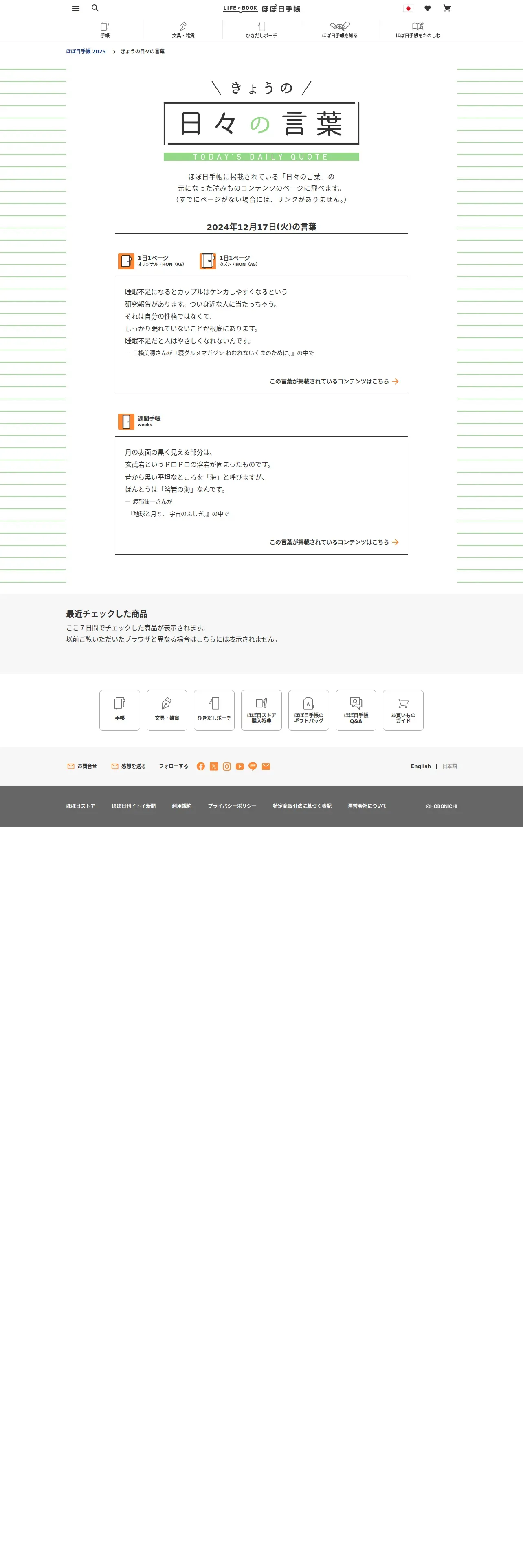Click the 最近チェックした商品 heading

point(107,614)
